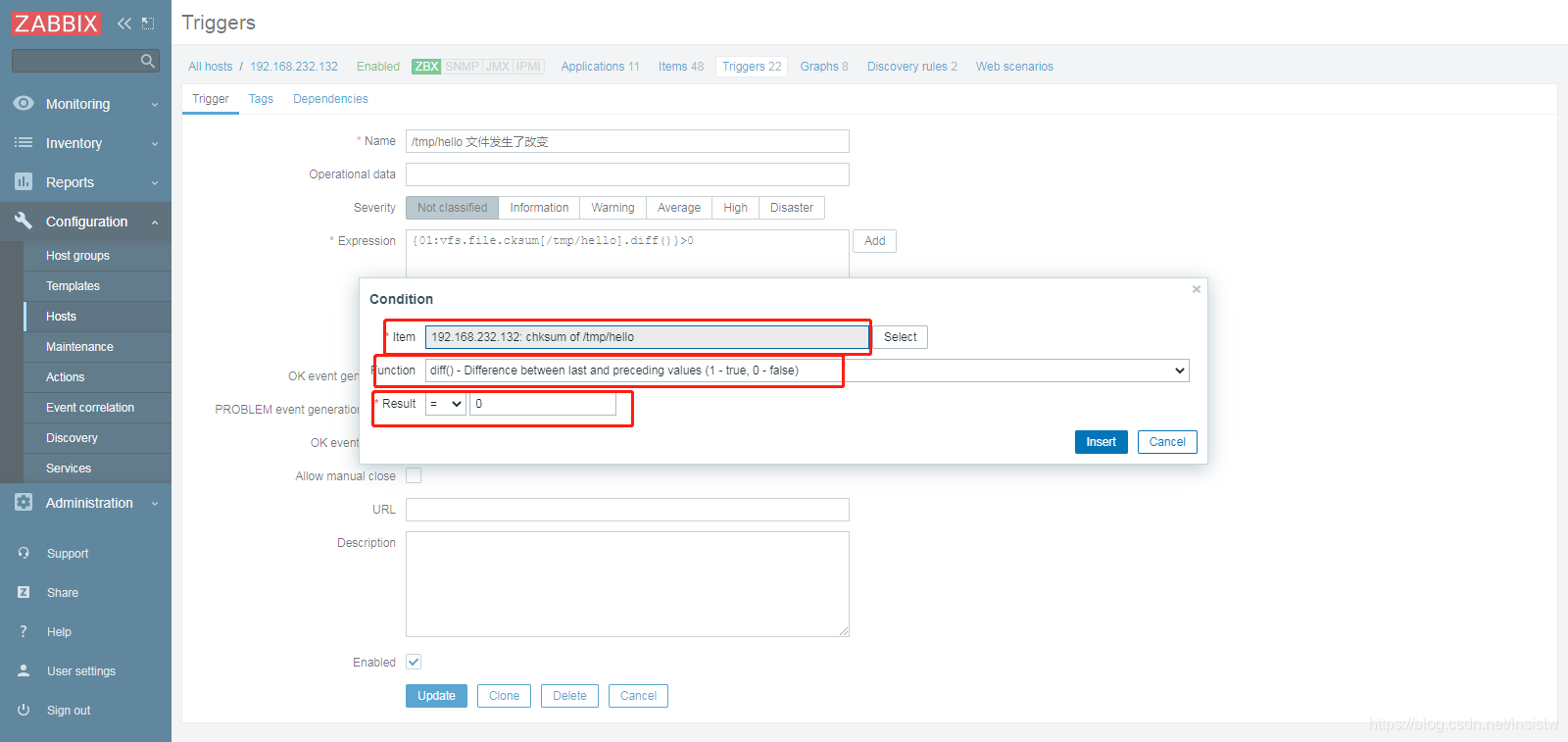Viewport: 1568px width, 742px height.
Task: Click the IPMI availability badge
Action: pyautogui.click(x=529, y=67)
